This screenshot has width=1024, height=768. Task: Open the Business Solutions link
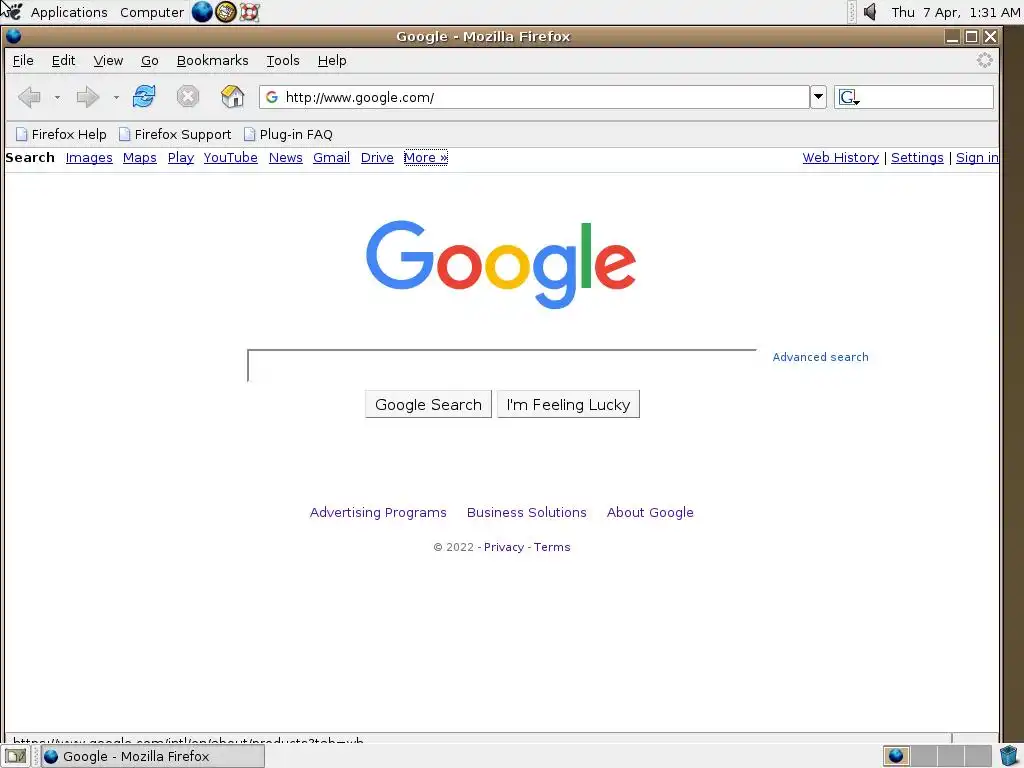point(526,513)
